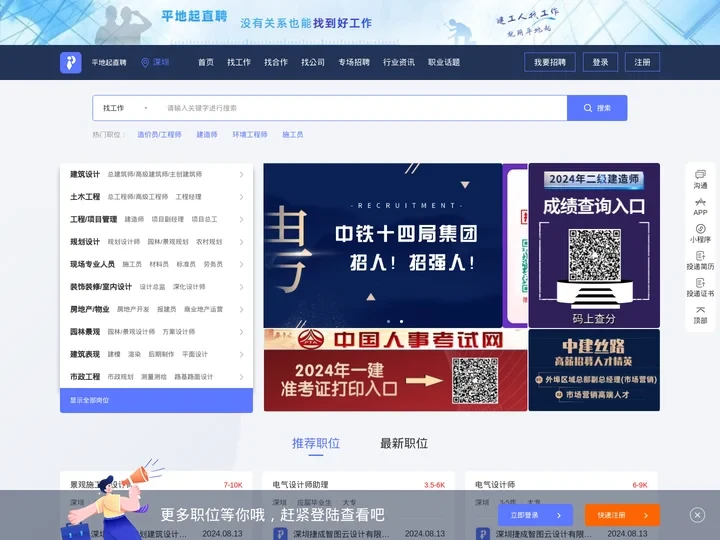Click 劳务员 under 现场专业人员
The width and height of the screenshot is (720, 540).
(213, 264)
